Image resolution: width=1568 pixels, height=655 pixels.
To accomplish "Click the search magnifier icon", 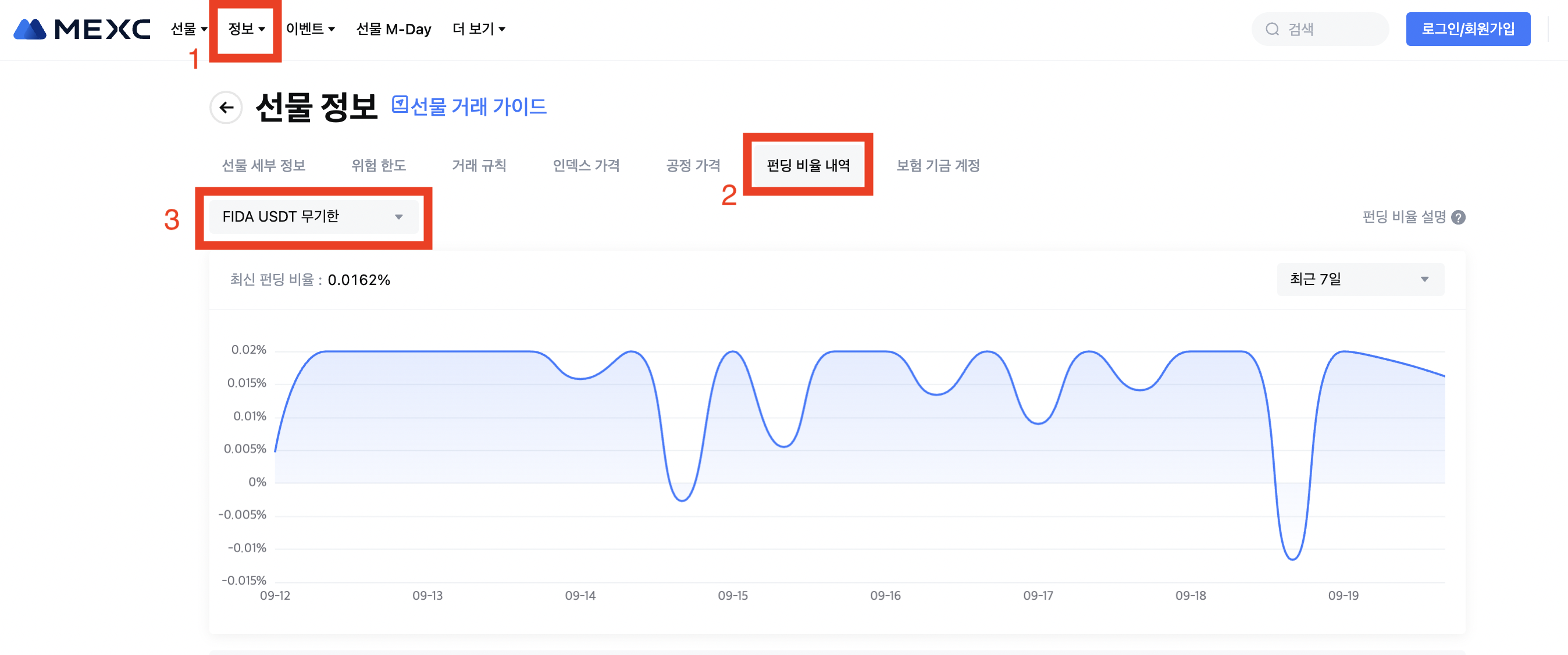I will tap(1271, 29).
